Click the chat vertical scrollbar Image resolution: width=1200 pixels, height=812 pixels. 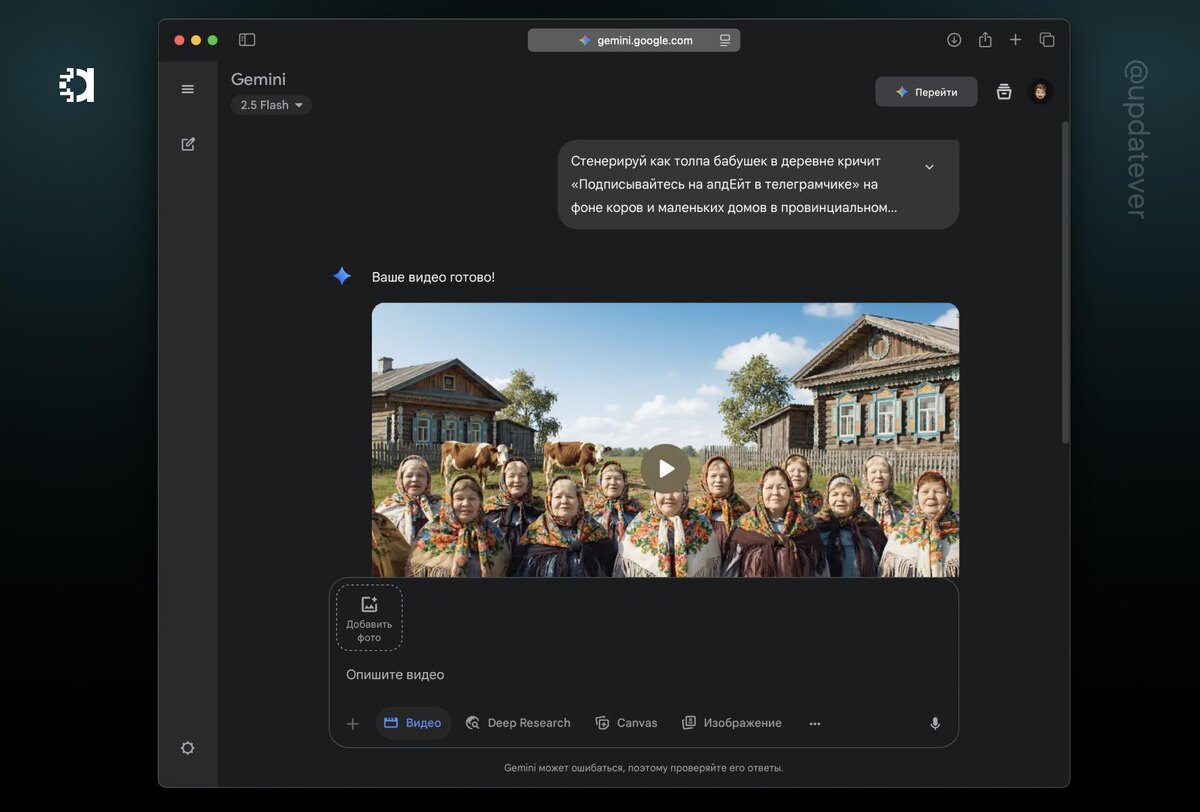(1065, 282)
